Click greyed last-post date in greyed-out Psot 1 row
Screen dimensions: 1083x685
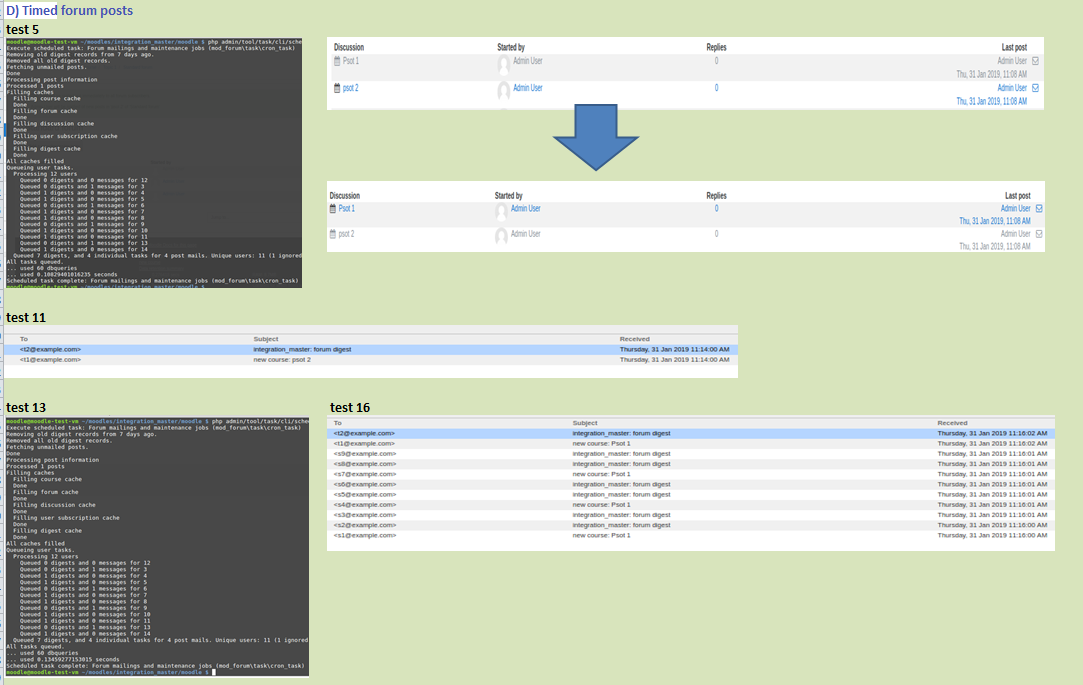click(991, 74)
